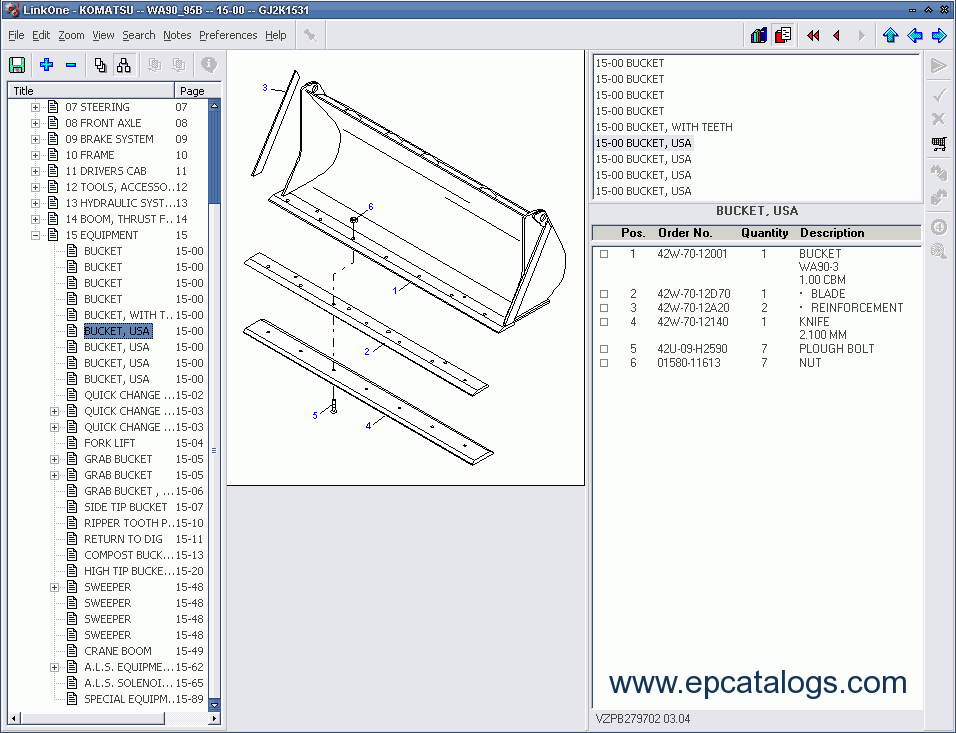Select FORK LIFT in the tree
The height and width of the screenshot is (733, 956).
110,443
